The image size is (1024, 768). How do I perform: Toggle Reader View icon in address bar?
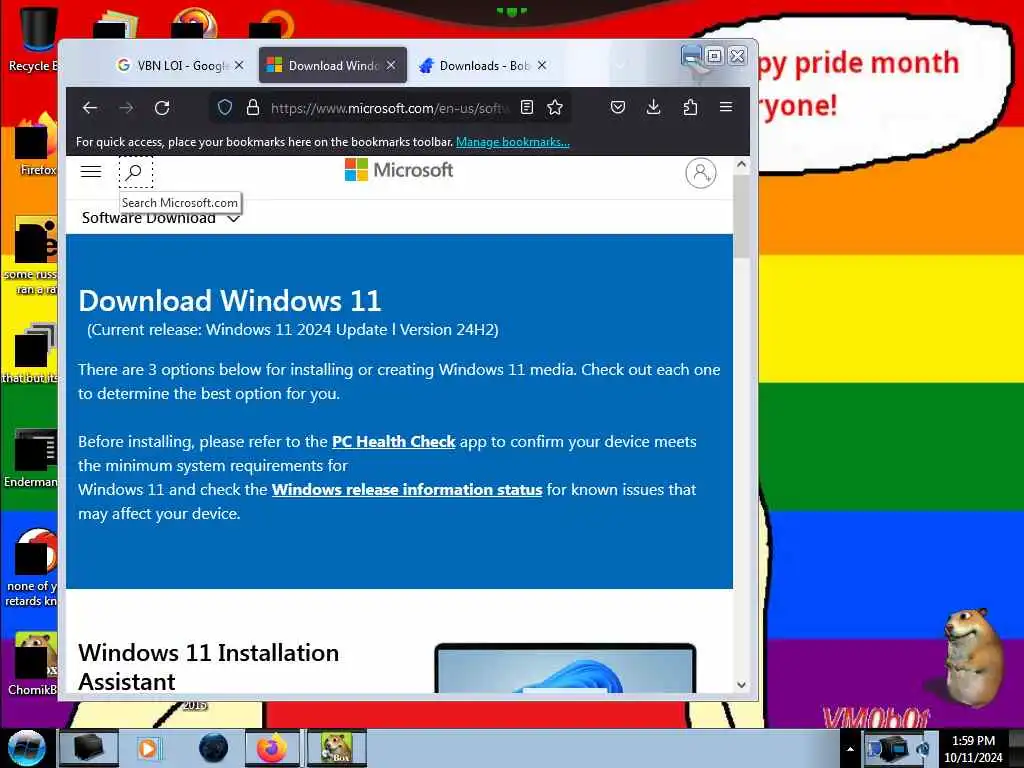click(x=527, y=107)
